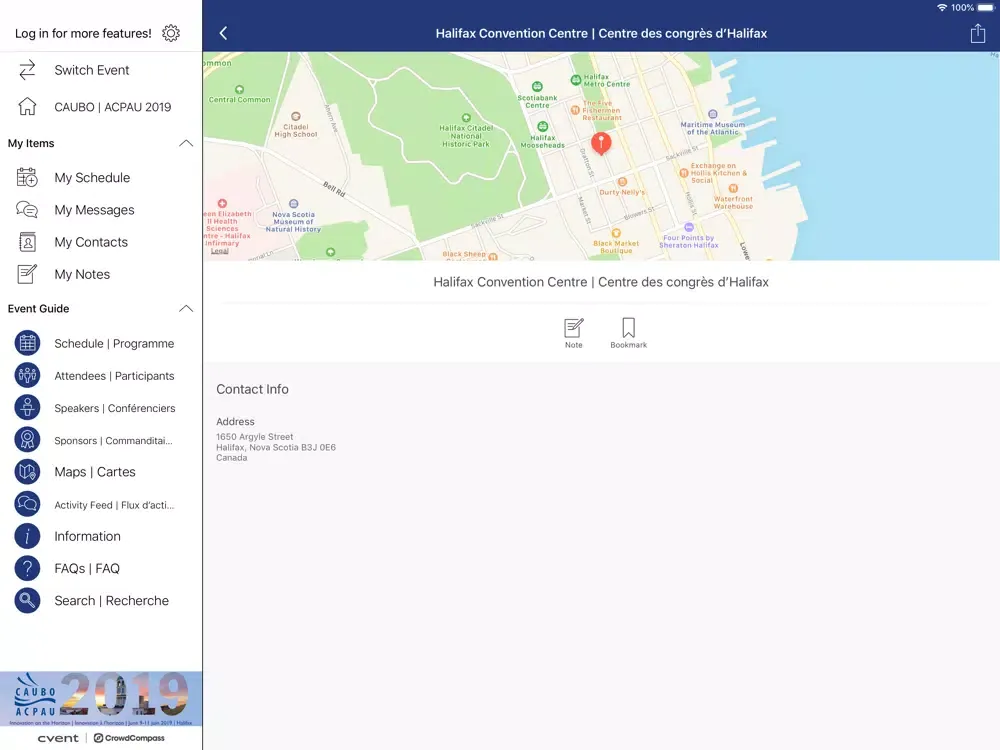Open My Notes menu label
Screen dimensions: 1000x750
82,274
